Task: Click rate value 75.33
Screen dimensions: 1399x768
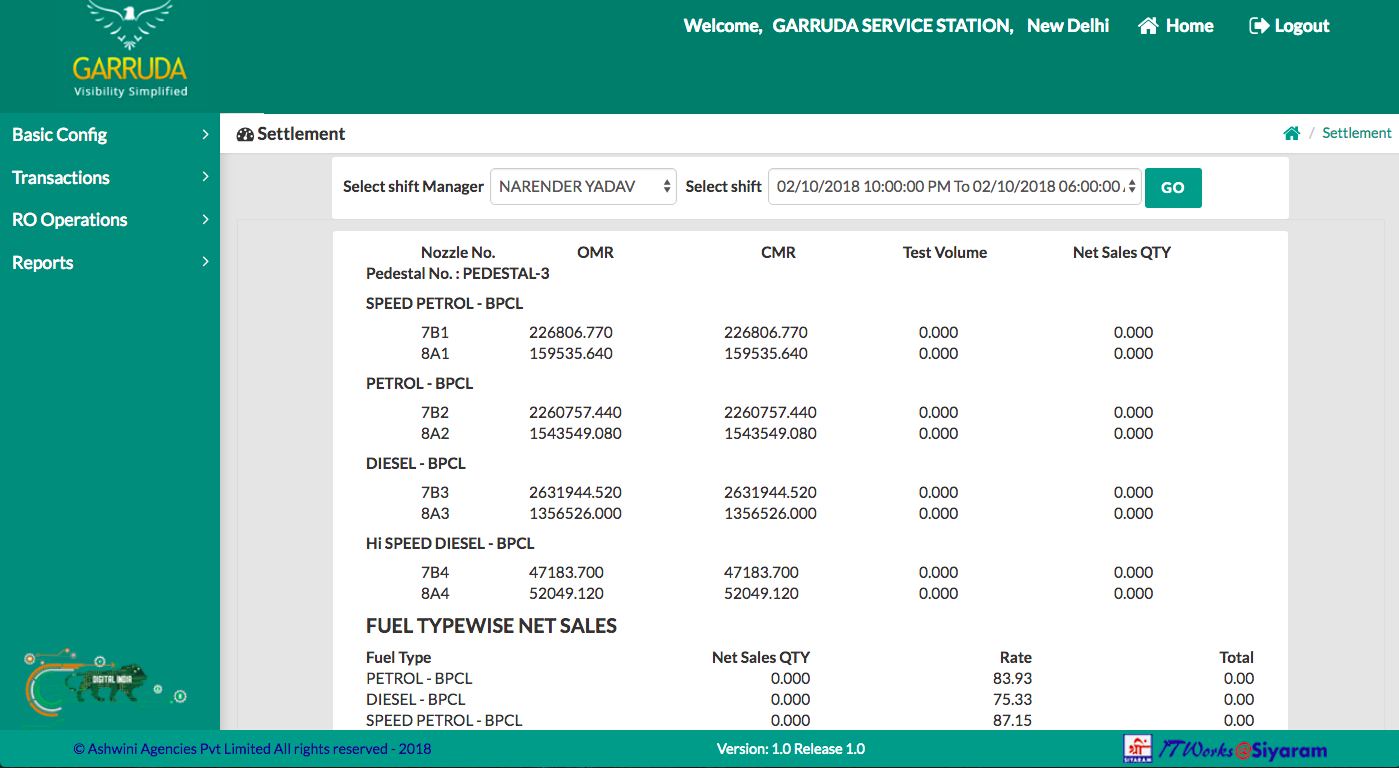Action: (x=1012, y=699)
